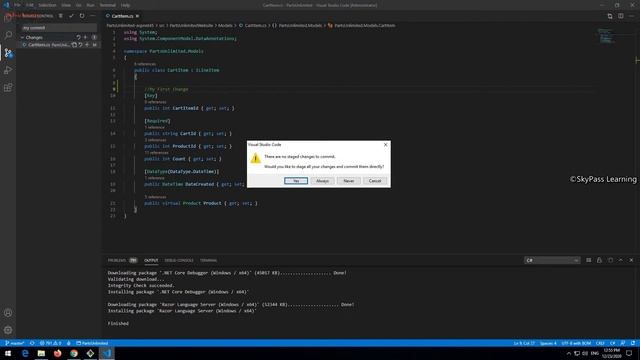Viewport: 640px width, 360px height.
Task: Open changes compare icon in editor toolbar
Action: (610, 16)
